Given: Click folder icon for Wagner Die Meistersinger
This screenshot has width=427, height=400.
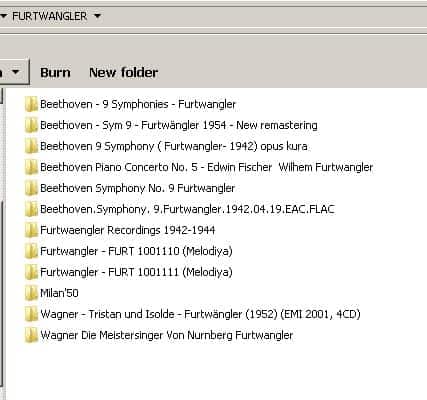Looking at the screenshot, I should coord(31,335).
